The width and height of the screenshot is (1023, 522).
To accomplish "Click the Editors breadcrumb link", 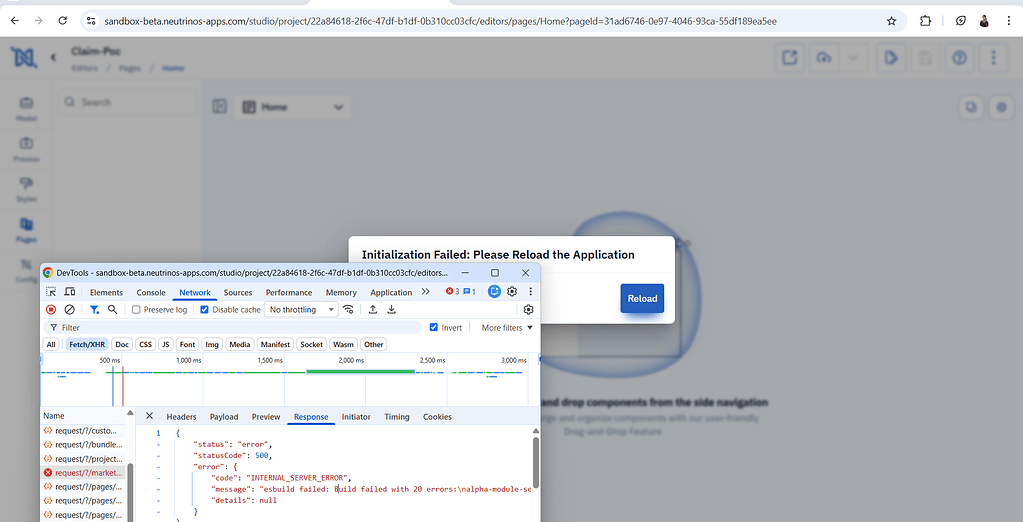I will (85, 68).
